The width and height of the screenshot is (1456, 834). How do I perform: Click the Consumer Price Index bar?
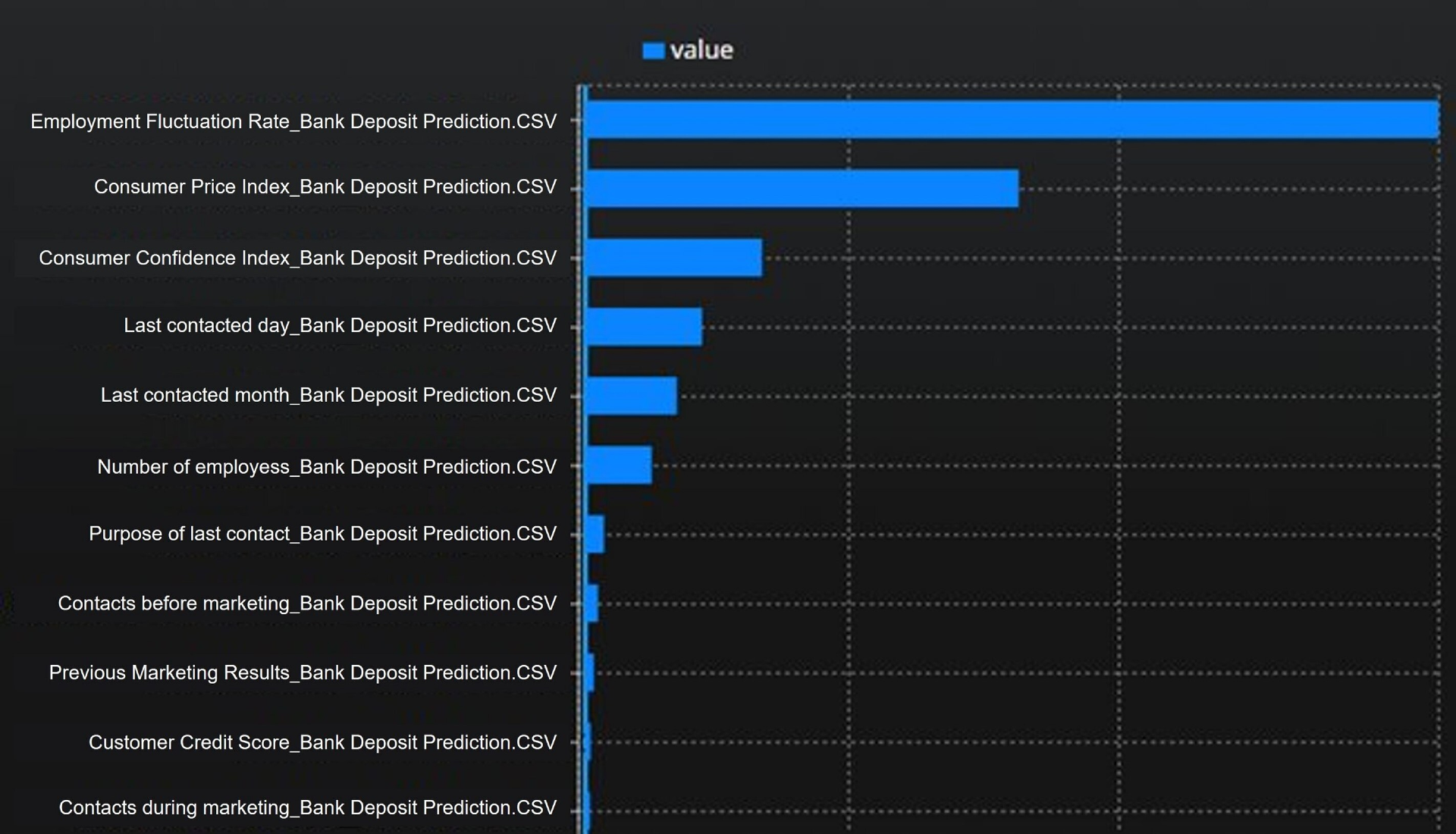pos(802,189)
